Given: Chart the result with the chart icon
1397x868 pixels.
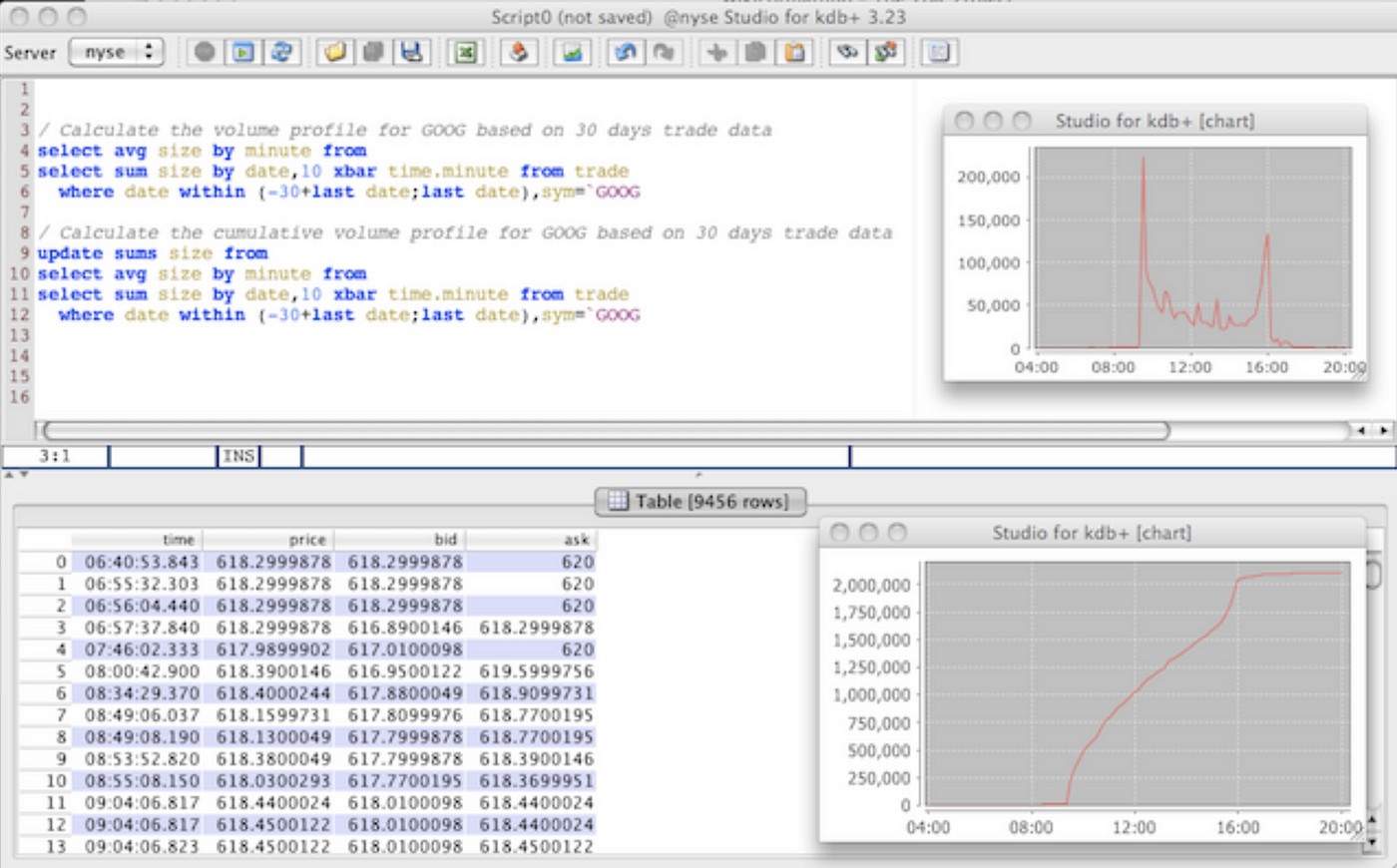Looking at the screenshot, I should [x=573, y=52].
